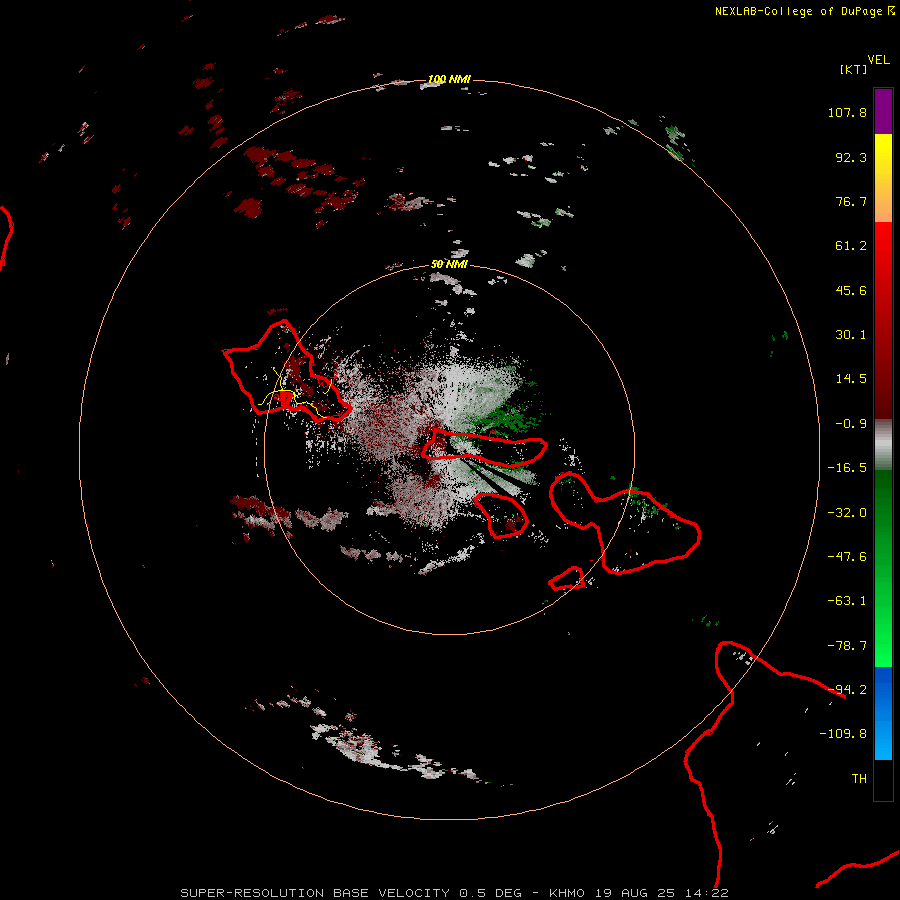Click the 76.7 velocity scale value
Image resolution: width=900 pixels, height=900 pixels.
coord(851,201)
